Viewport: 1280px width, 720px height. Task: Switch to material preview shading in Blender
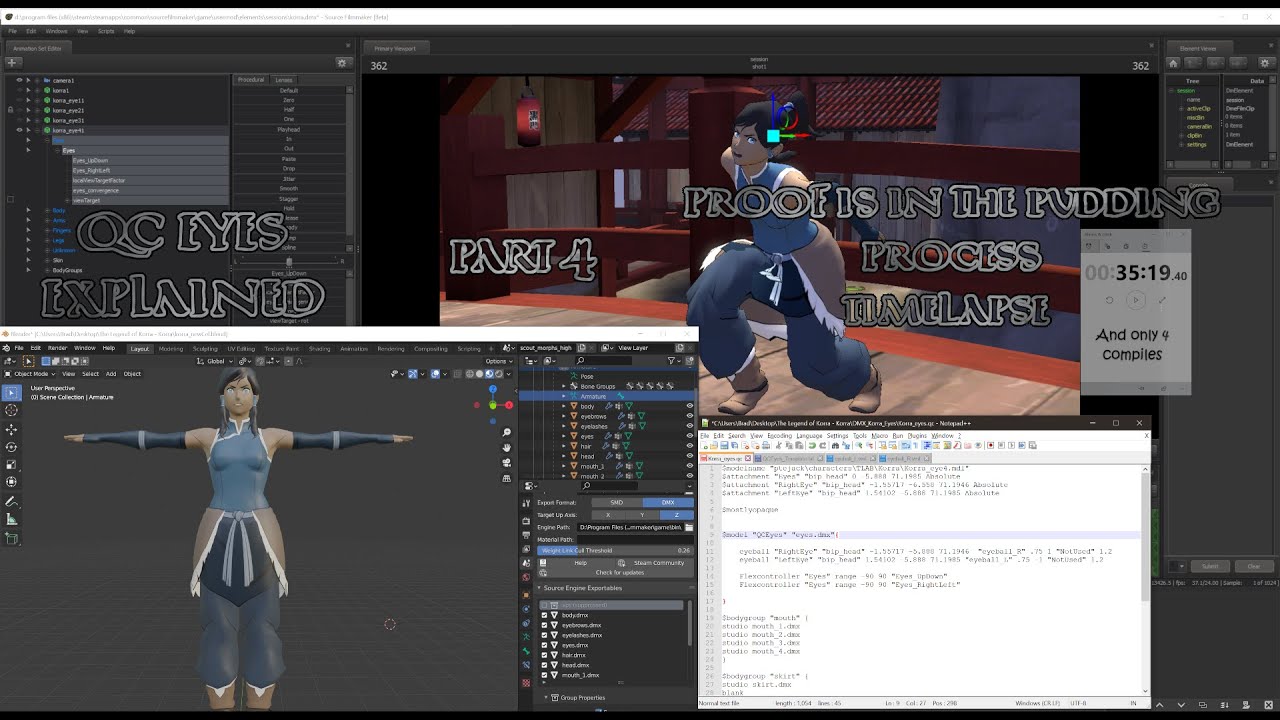pyautogui.click(x=490, y=373)
